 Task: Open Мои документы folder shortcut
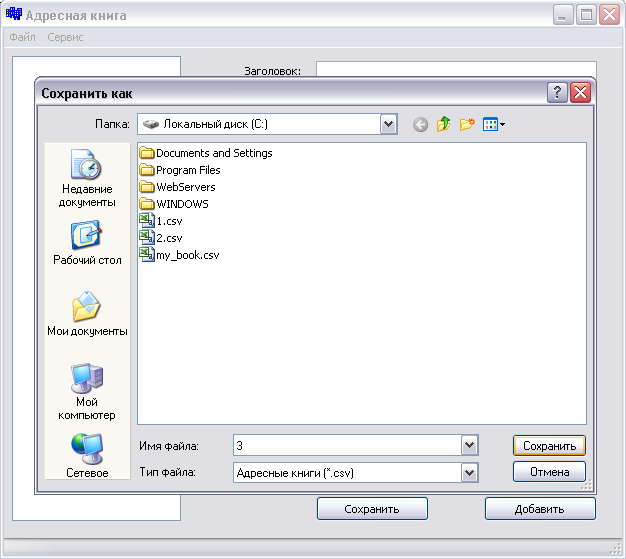tap(87, 314)
